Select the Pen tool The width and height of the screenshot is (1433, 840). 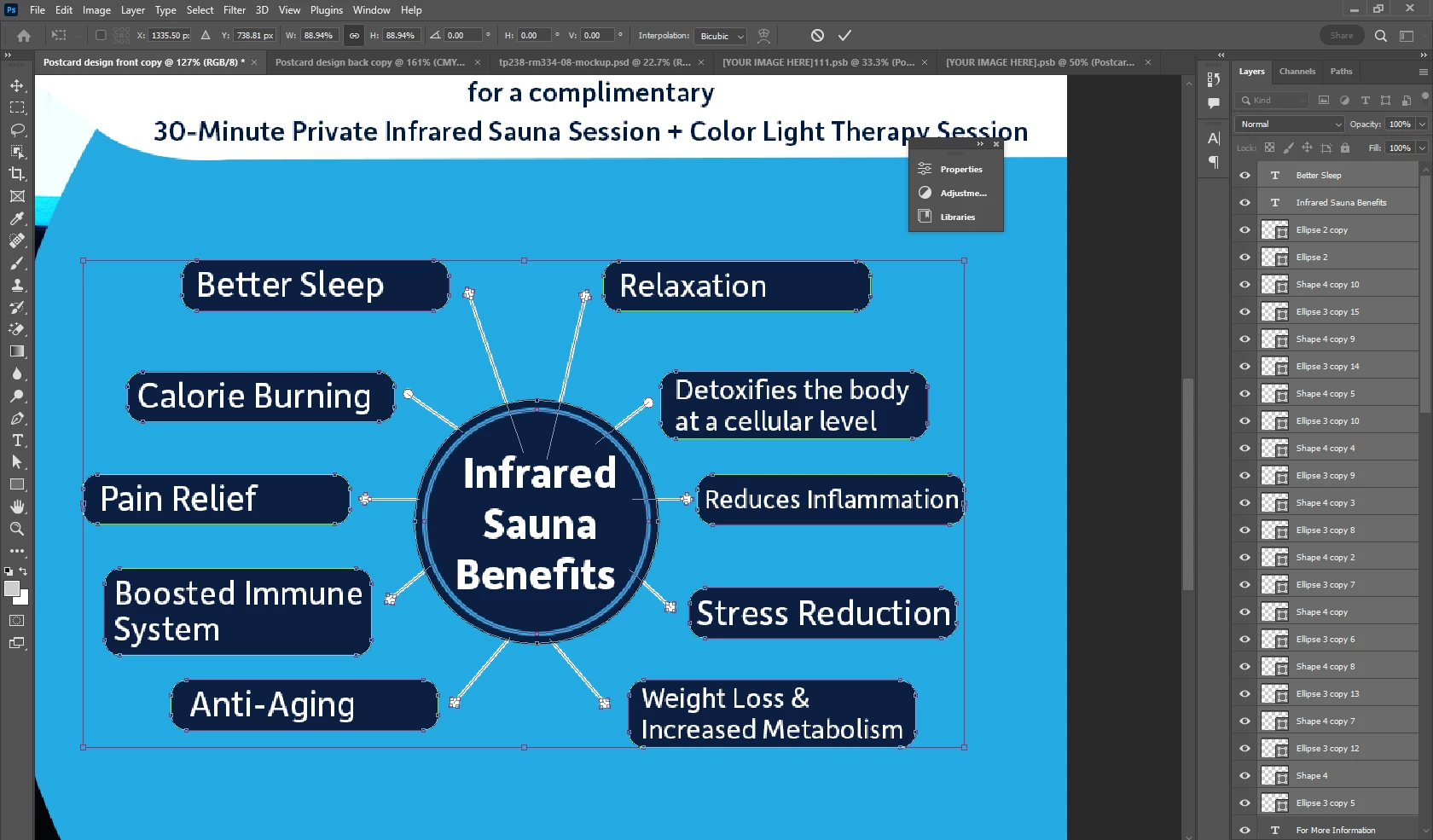[x=17, y=418]
